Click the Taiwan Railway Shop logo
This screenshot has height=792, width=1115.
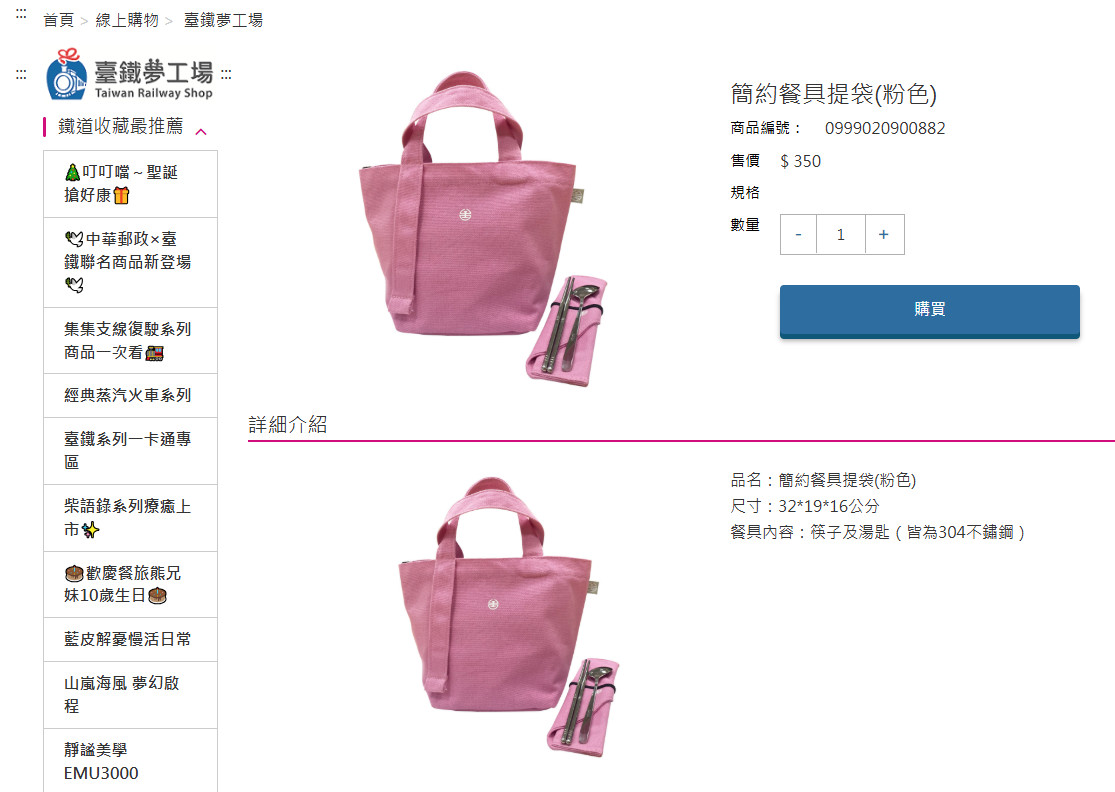[129, 75]
